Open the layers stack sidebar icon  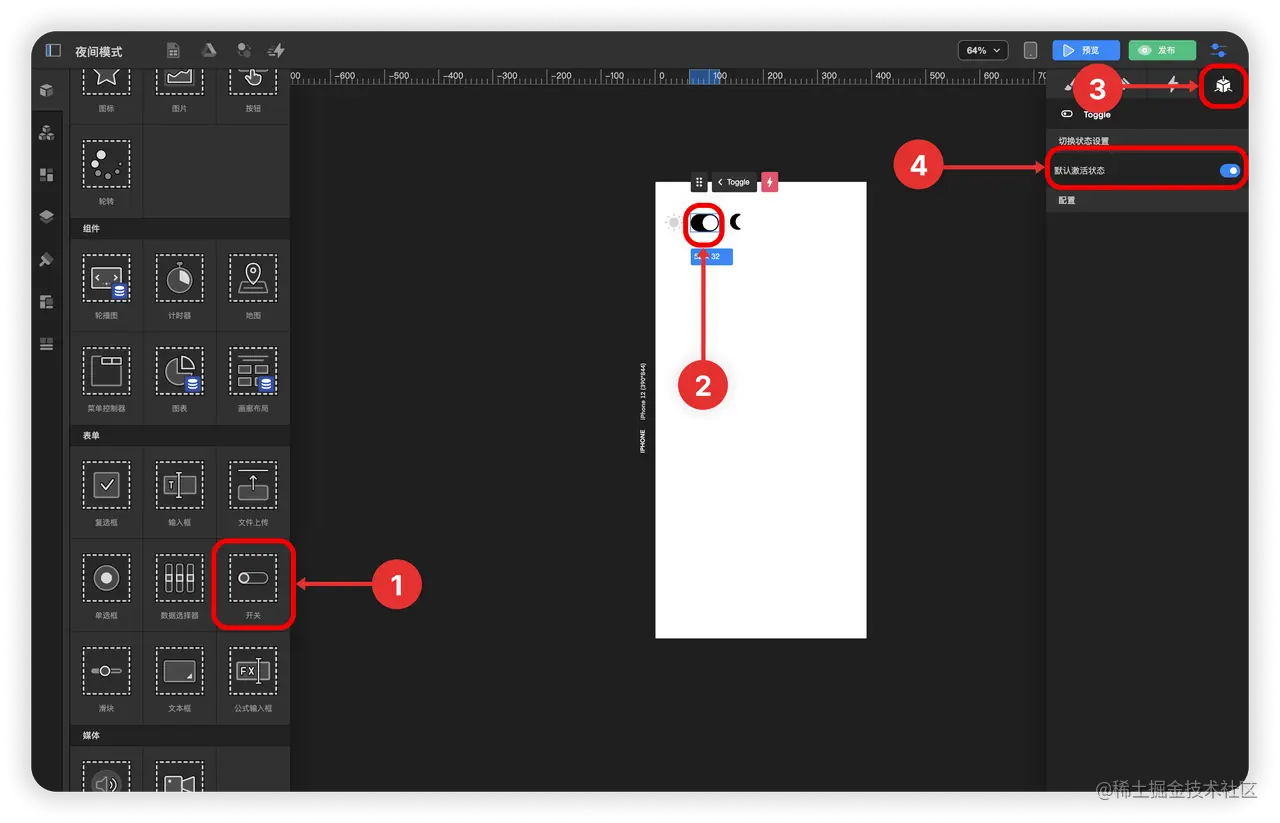(x=46, y=217)
